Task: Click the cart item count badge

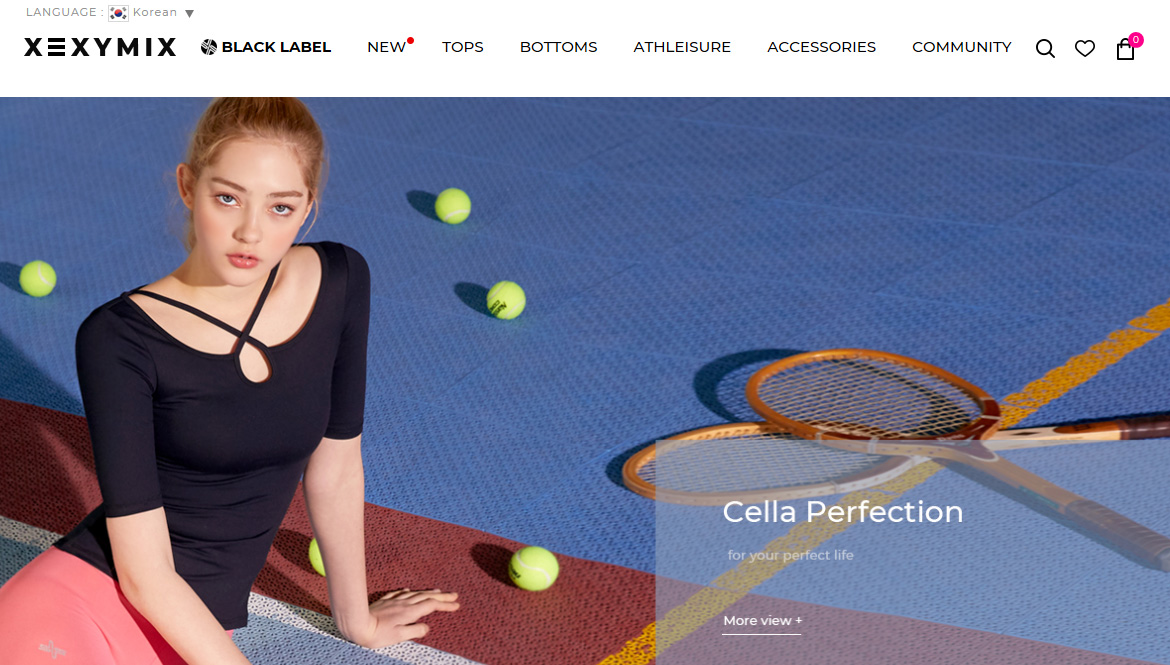Action: [1136, 40]
